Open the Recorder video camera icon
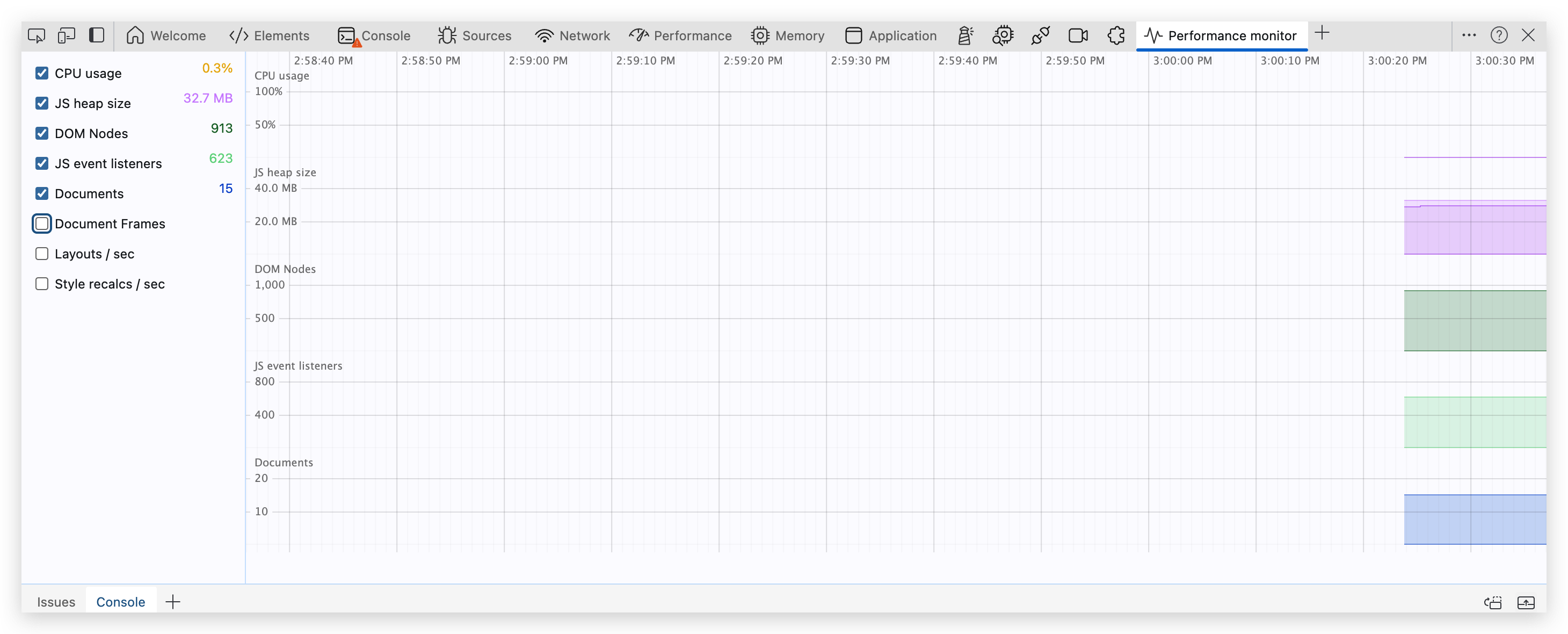 [1078, 35]
